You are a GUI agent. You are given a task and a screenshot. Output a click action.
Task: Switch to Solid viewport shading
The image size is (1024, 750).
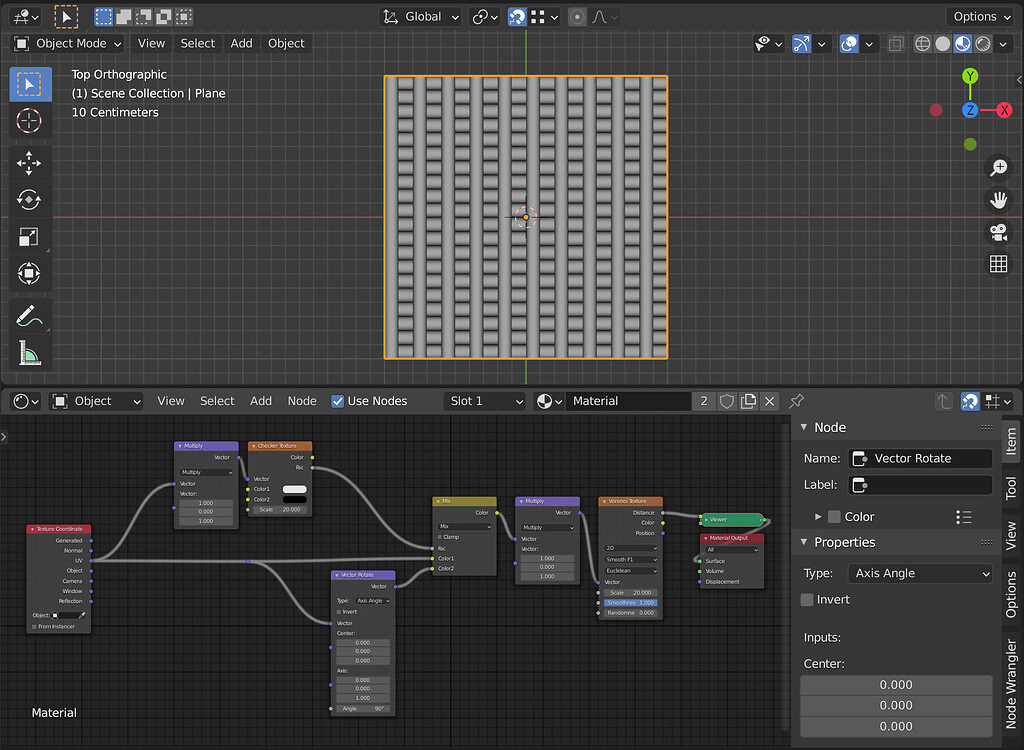942,44
